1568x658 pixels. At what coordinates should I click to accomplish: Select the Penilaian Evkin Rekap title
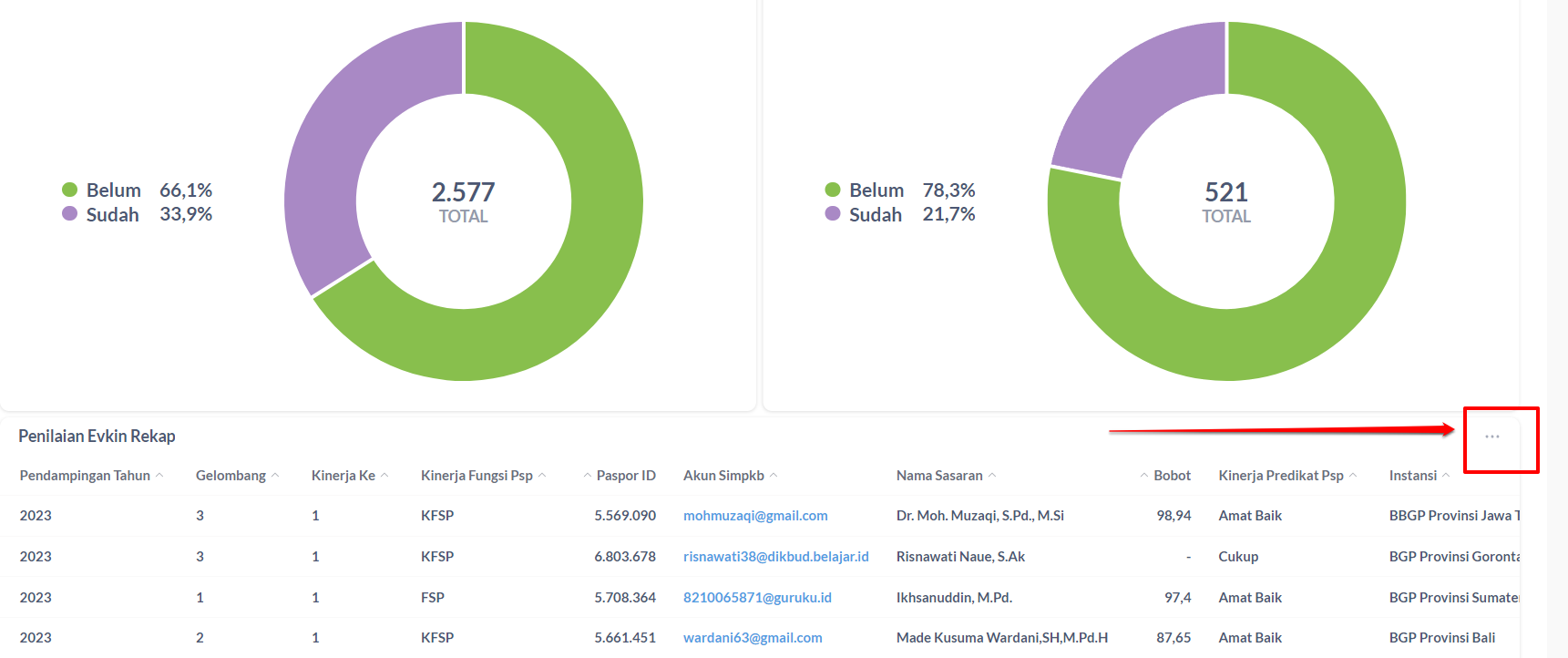coord(97,437)
